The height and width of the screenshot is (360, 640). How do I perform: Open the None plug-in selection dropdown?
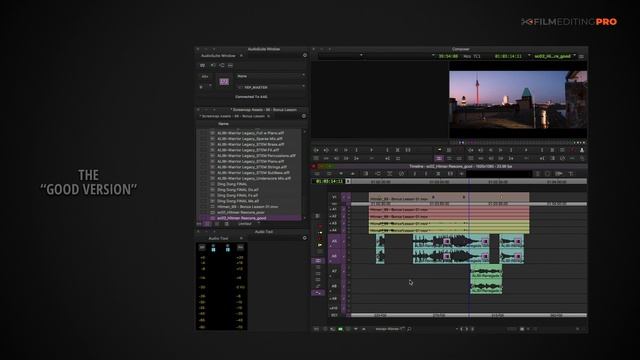pos(270,76)
